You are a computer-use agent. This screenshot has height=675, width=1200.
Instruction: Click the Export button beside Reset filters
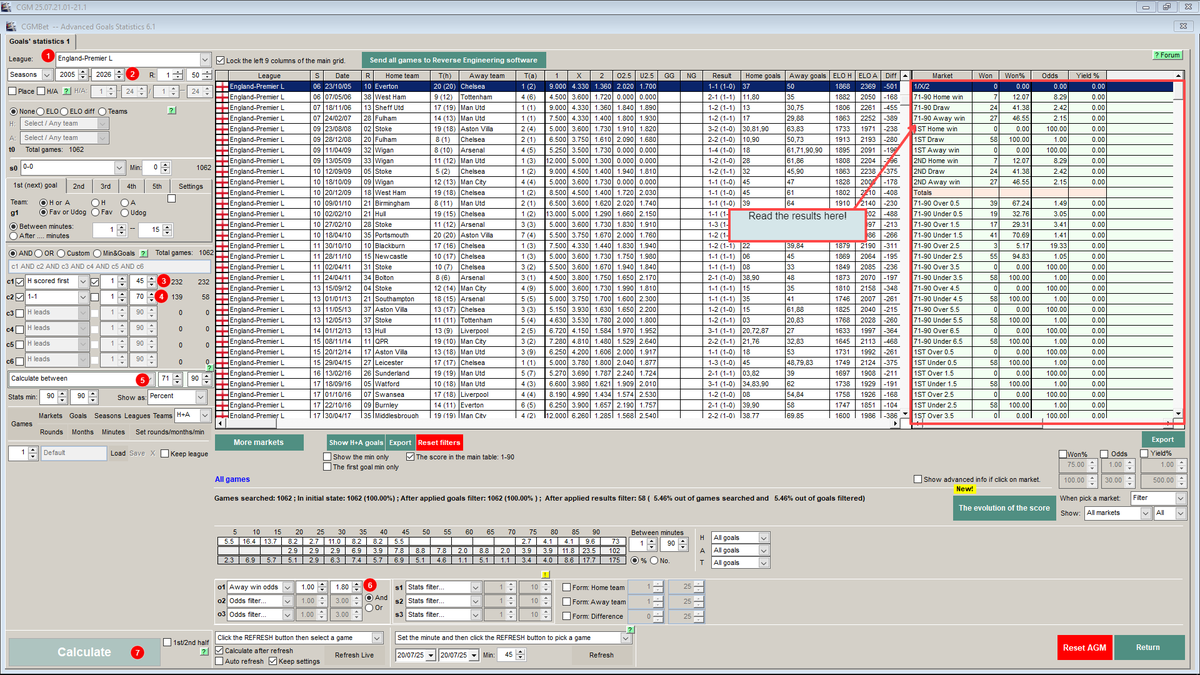pos(400,441)
